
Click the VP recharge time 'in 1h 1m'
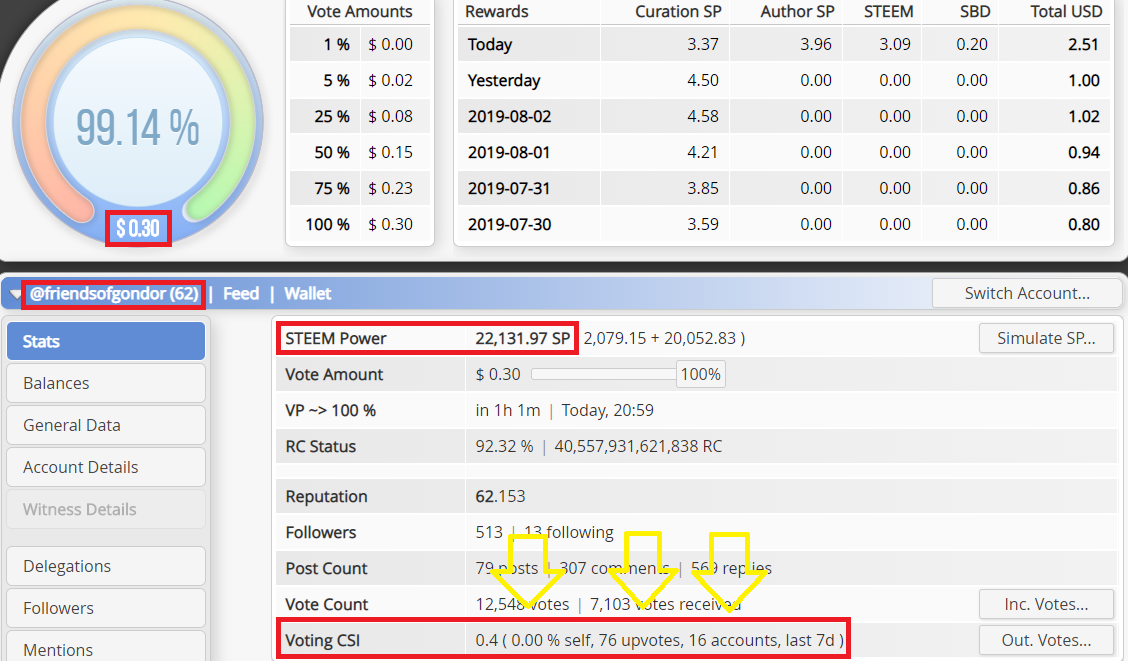pyautogui.click(x=508, y=410)
